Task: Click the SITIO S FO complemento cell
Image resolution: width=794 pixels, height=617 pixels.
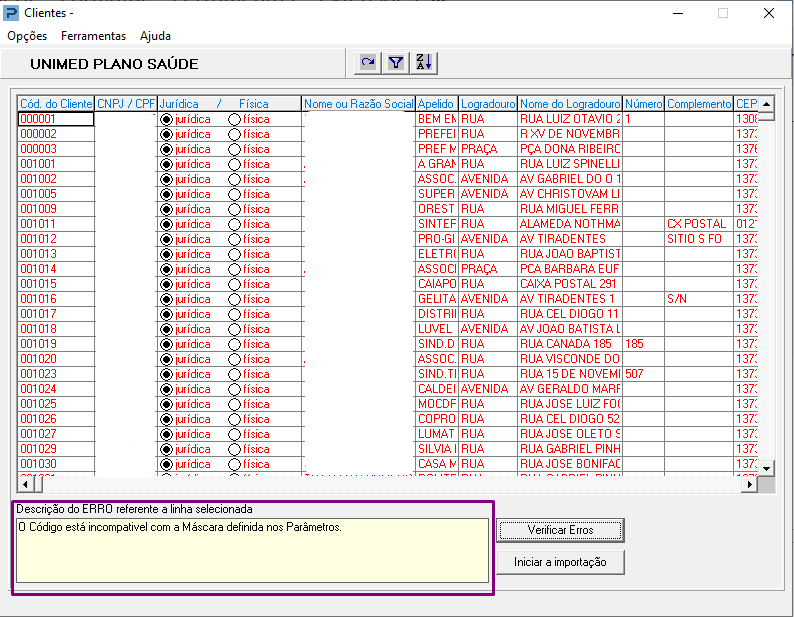Action: [699, 239]
